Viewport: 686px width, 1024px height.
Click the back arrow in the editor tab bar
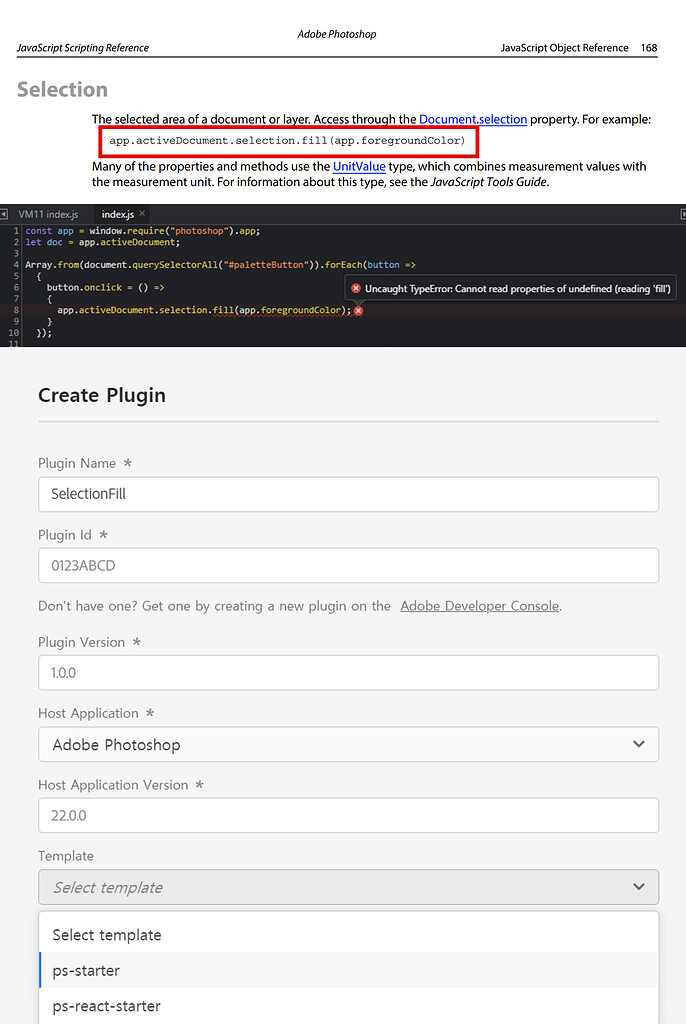tap(6, 213)
